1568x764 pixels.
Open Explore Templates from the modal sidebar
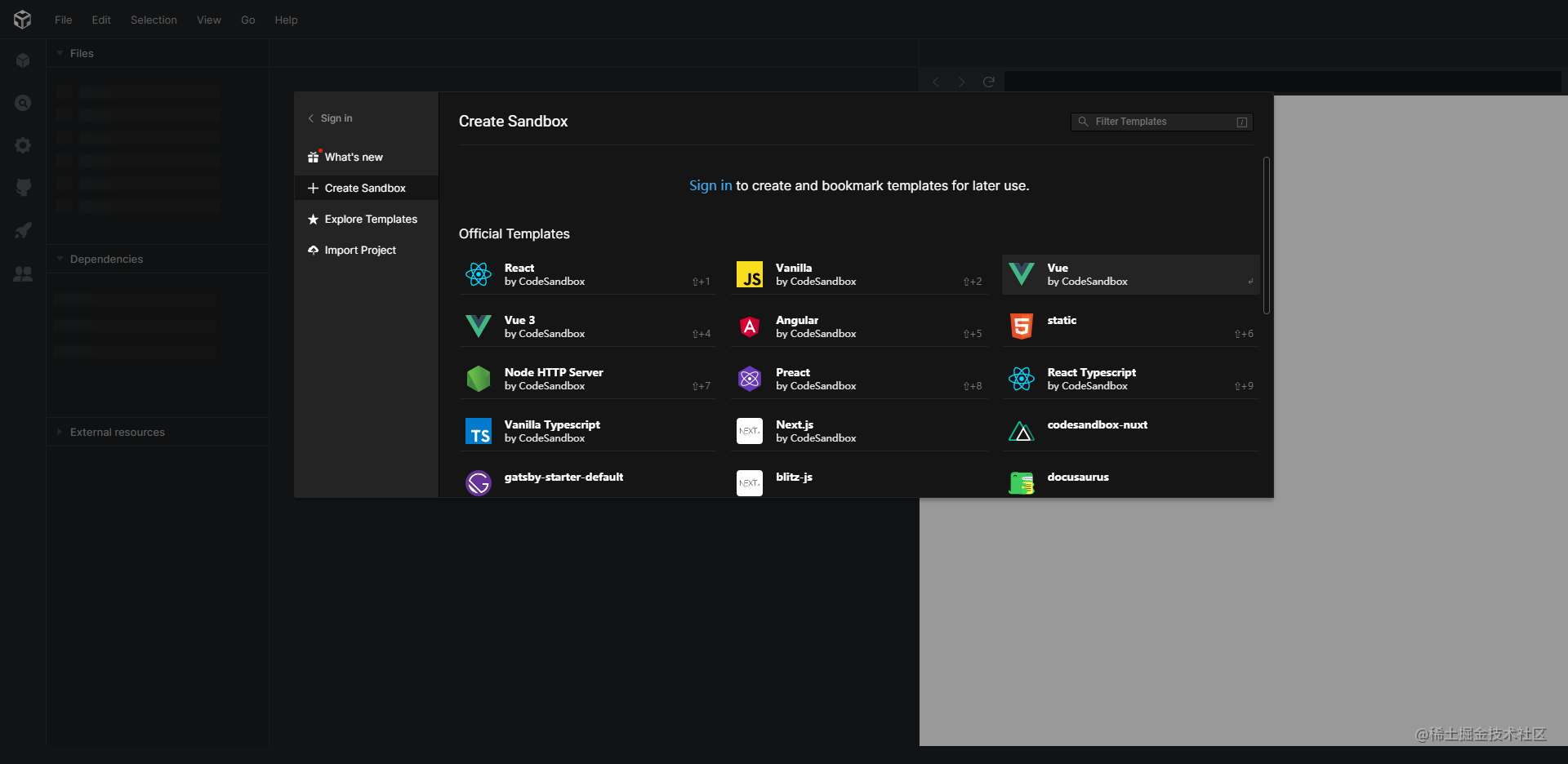click(371, 219)
